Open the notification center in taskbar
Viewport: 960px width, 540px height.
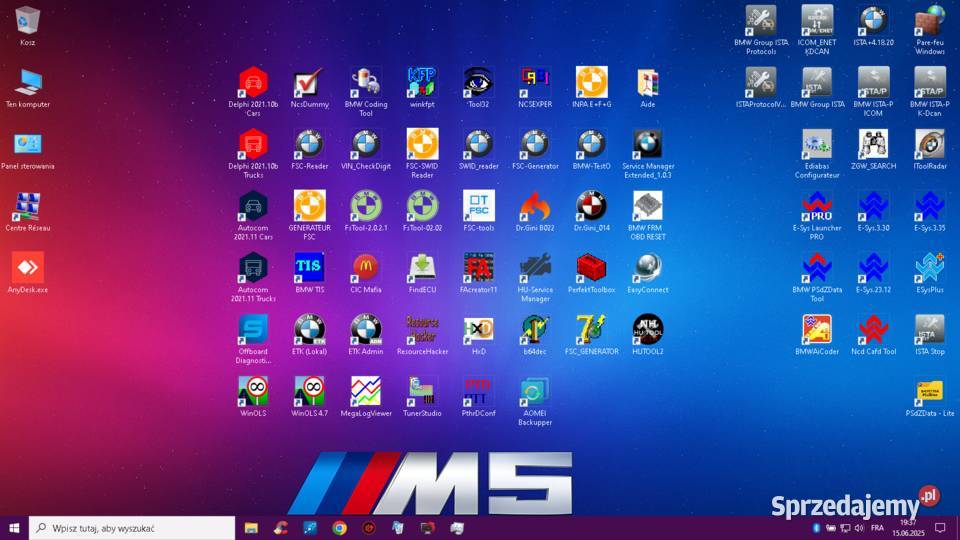939,527
